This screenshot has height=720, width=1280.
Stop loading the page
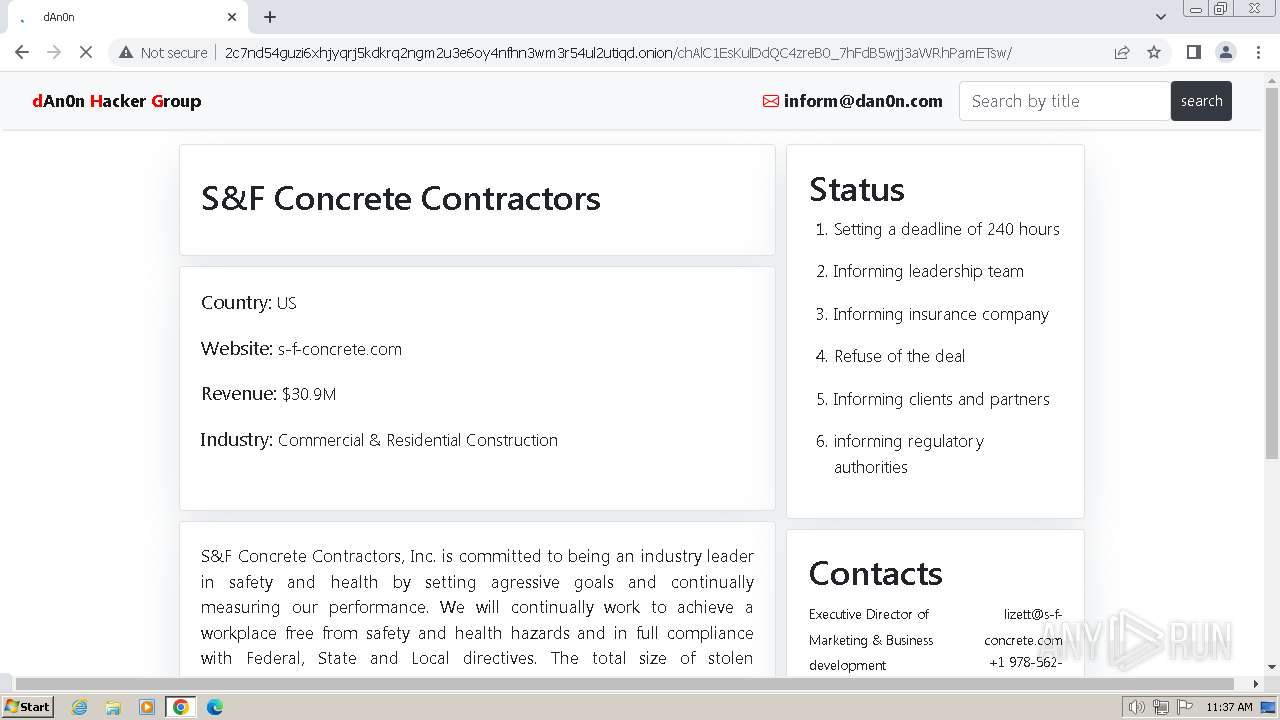(x=86, y=52)
